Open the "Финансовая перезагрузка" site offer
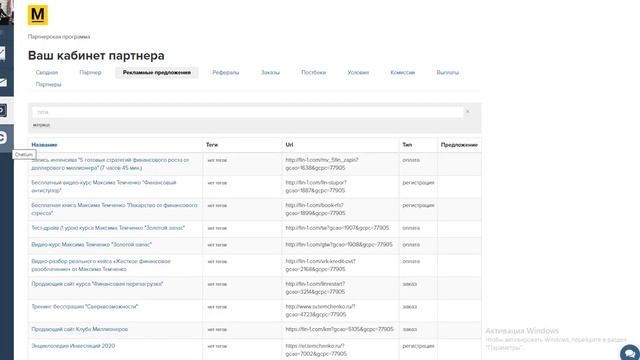640x360 pixels. (97, 284)
